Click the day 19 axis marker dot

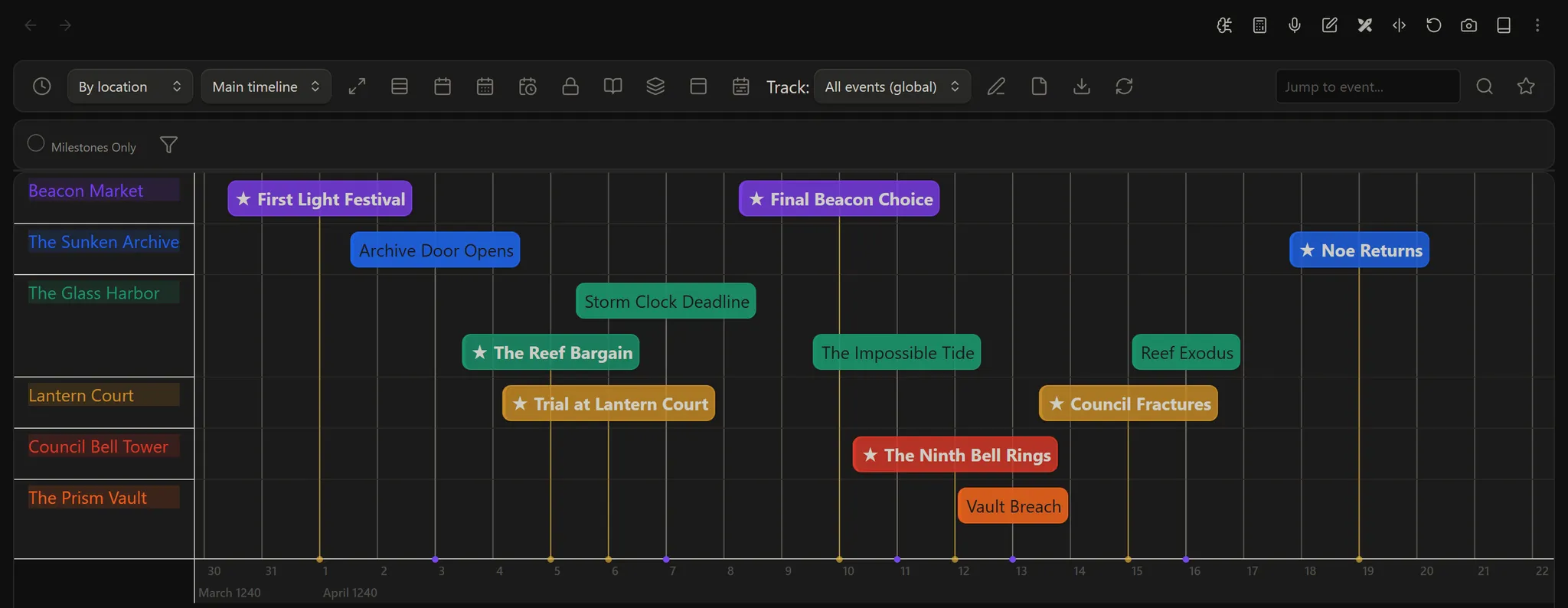click(x=1359, y=559)
